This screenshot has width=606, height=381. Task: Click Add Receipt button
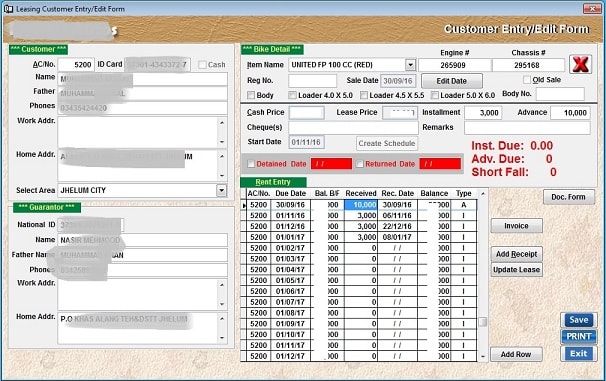point(516,254)
